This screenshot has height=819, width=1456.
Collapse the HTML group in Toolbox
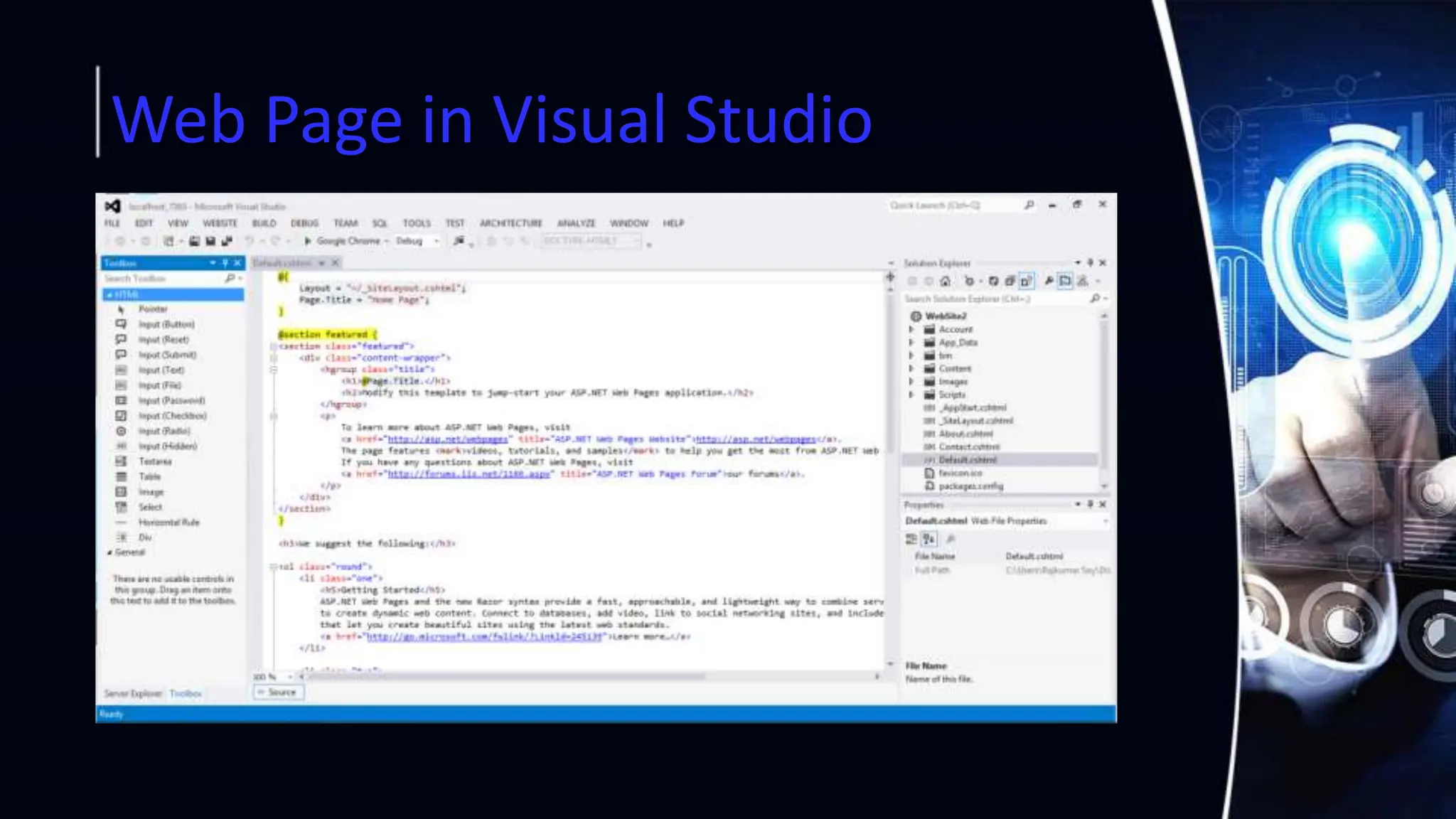tap(109, 294)
